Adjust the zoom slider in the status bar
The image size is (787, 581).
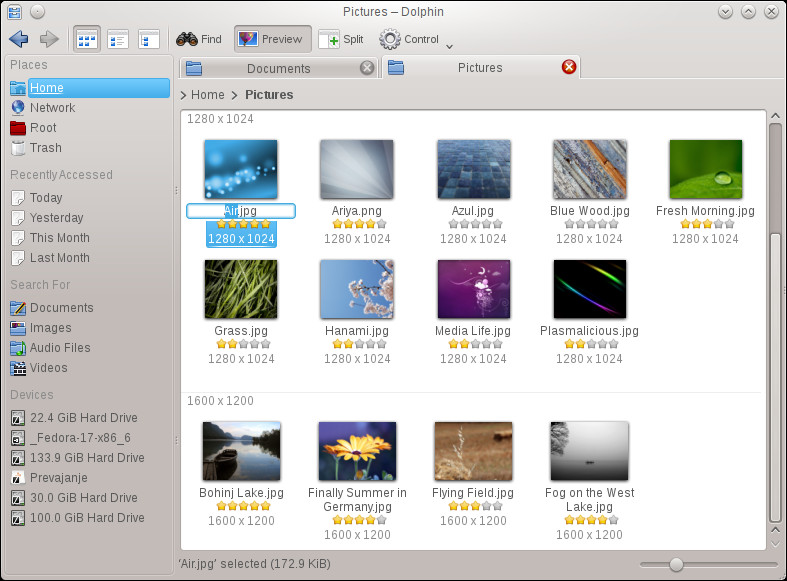676,564
